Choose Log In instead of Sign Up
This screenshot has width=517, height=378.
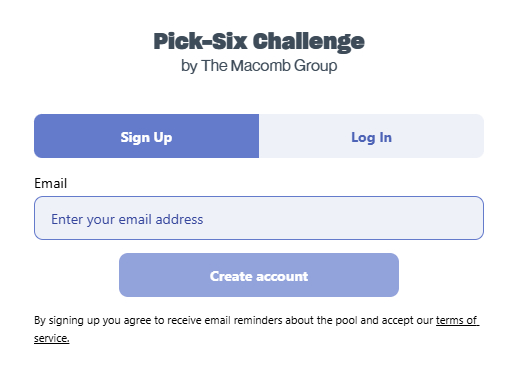(x=371, y=136)
